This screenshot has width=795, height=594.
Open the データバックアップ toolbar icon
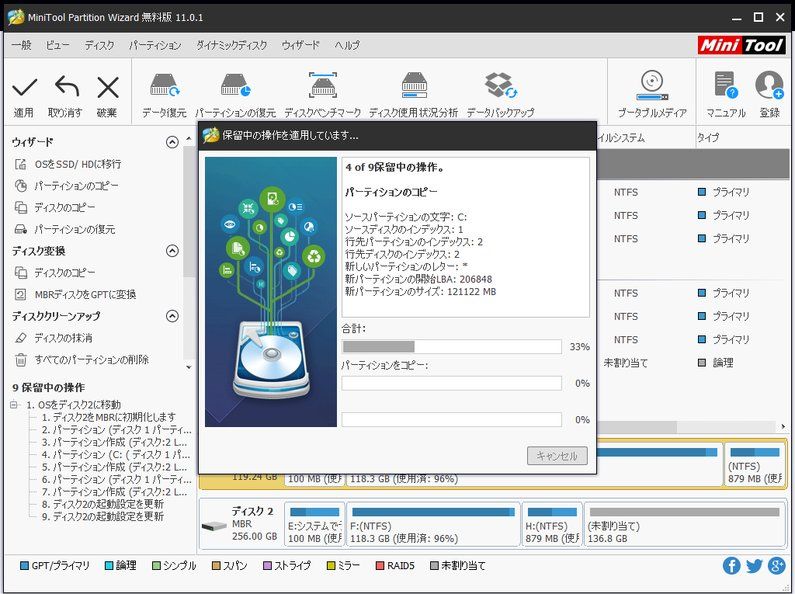click(500, 85)
